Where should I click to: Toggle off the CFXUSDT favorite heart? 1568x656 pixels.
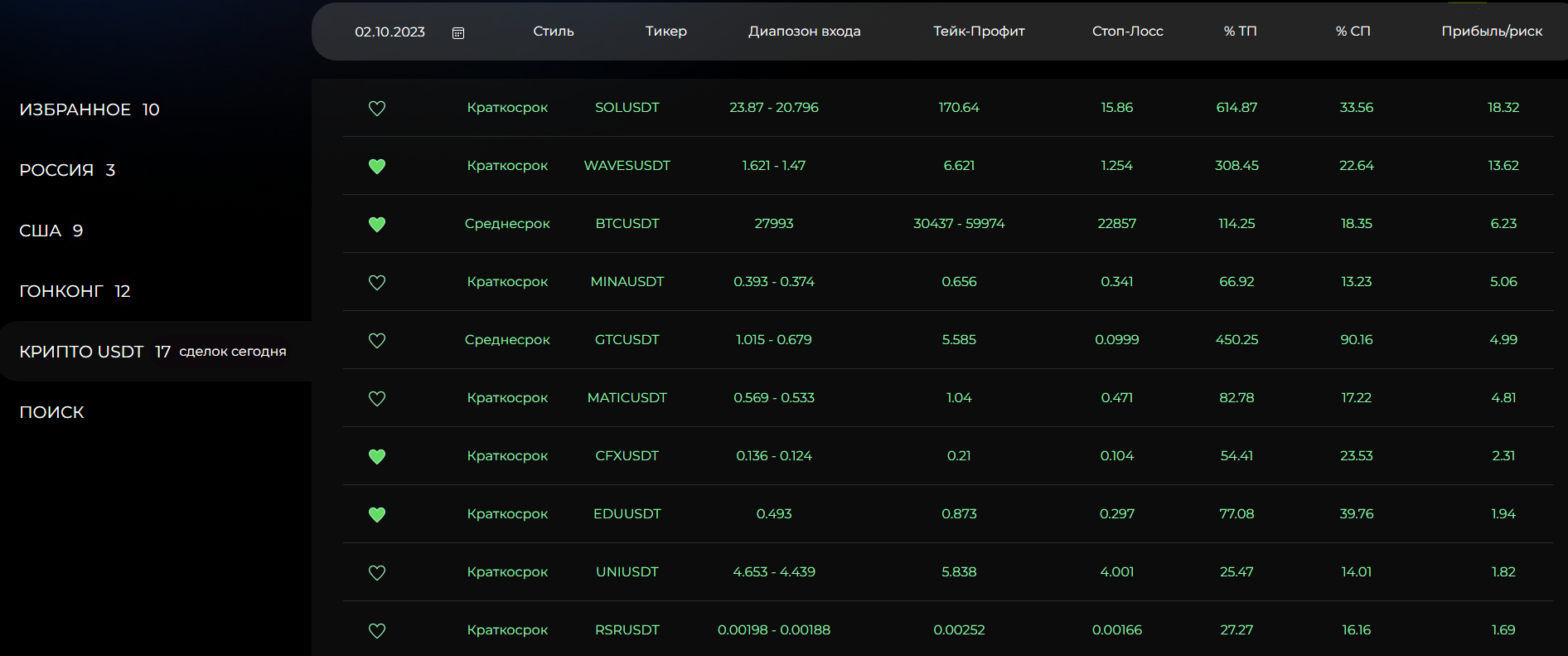tap(377, 457)
